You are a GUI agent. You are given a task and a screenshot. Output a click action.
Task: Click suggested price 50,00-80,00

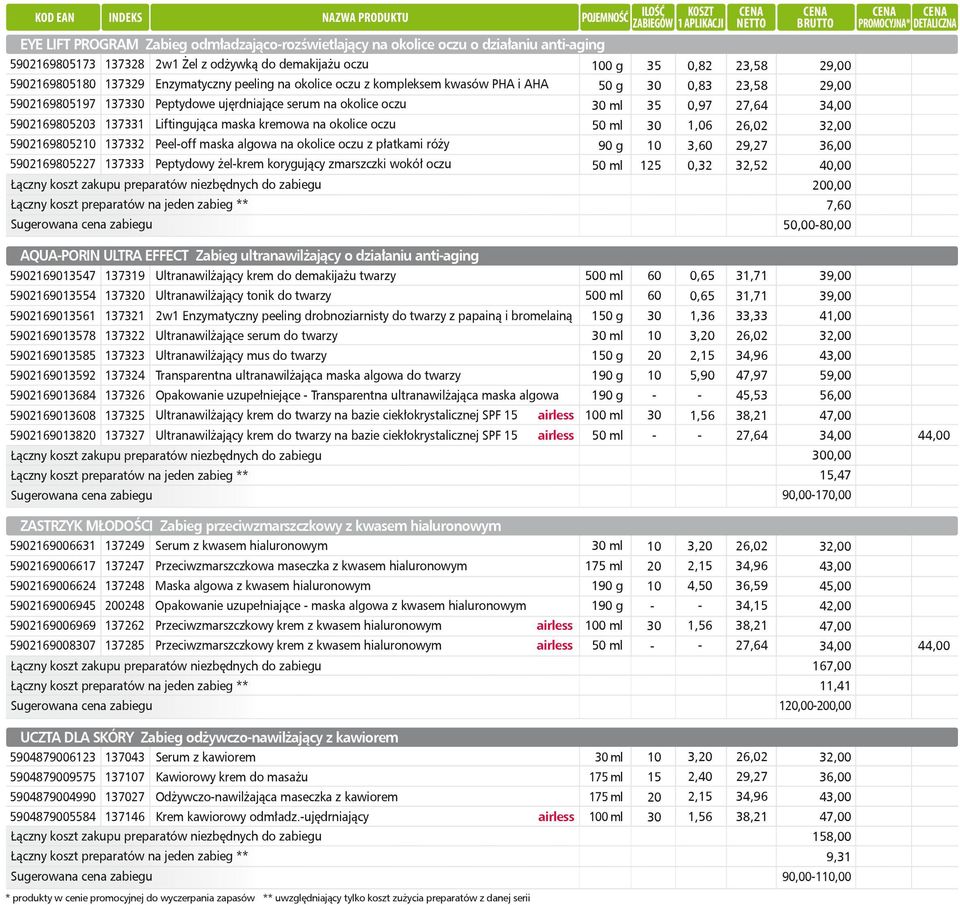[817, 225]
